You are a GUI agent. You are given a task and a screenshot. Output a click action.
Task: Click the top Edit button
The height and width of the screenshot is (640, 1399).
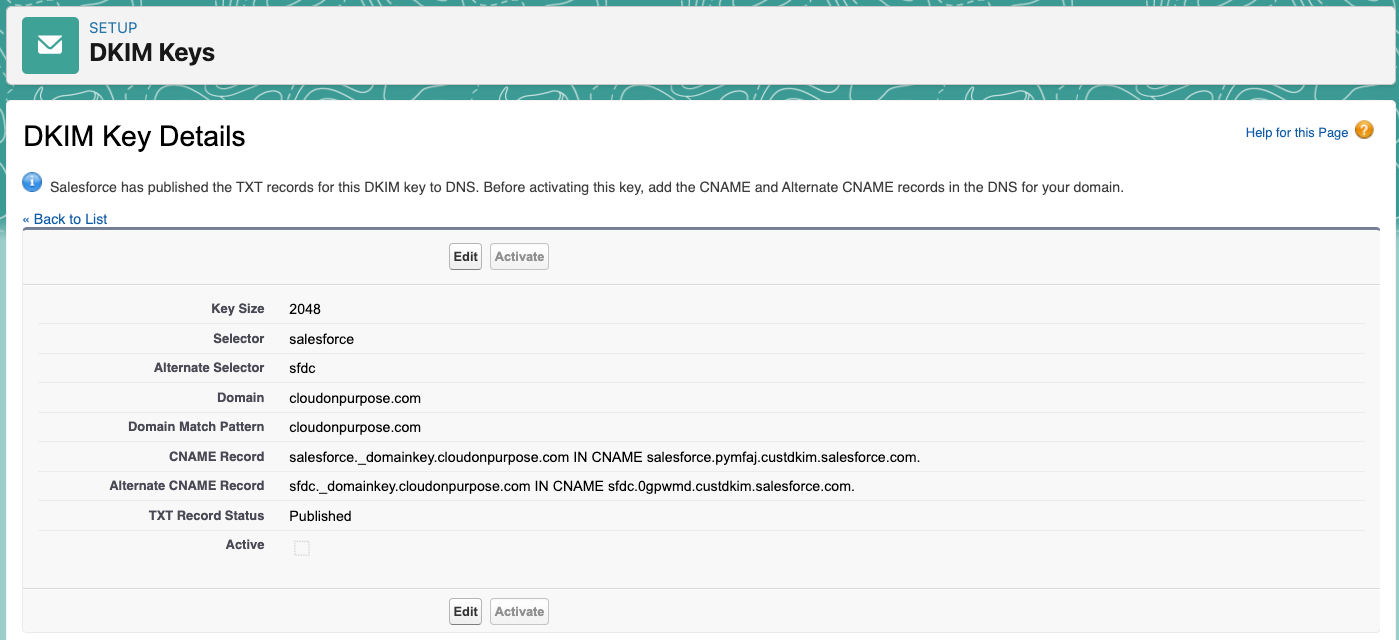click(x=464, y=256)
